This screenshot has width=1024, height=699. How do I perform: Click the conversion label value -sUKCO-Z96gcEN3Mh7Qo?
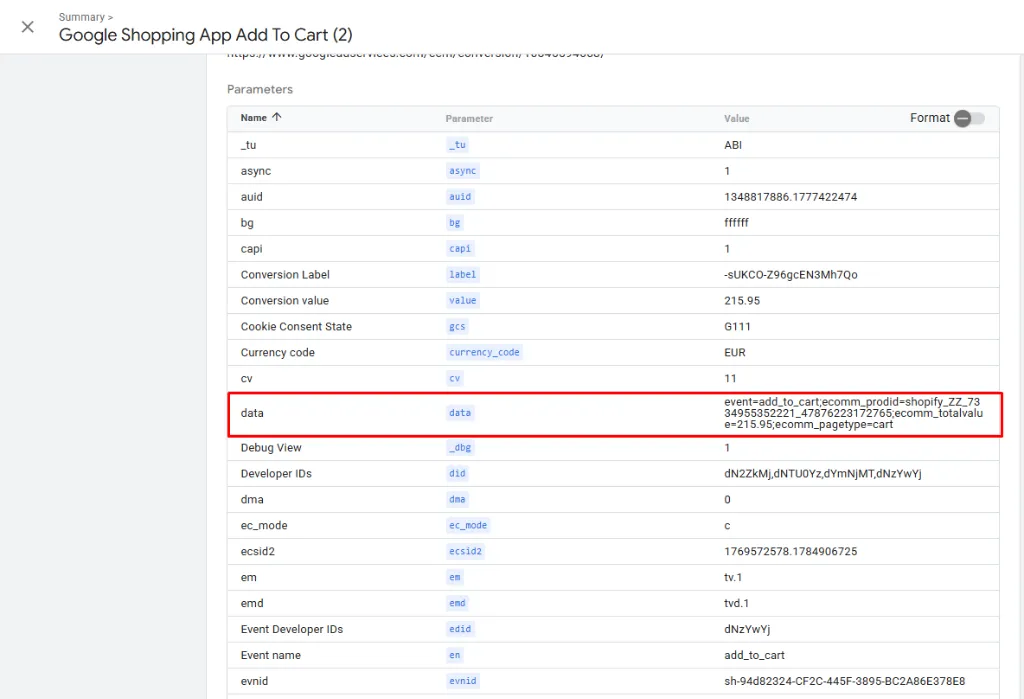[x=790, y=274]
